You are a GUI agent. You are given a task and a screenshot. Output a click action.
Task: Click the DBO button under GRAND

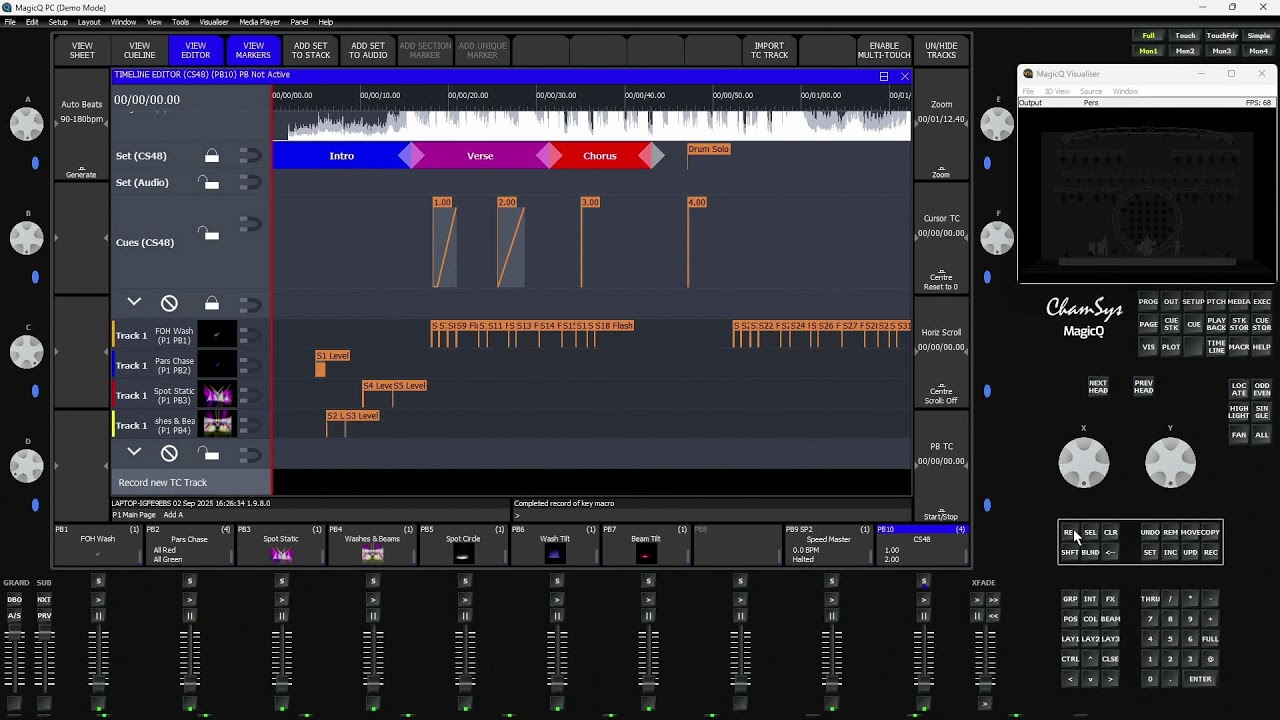point(15,600)
